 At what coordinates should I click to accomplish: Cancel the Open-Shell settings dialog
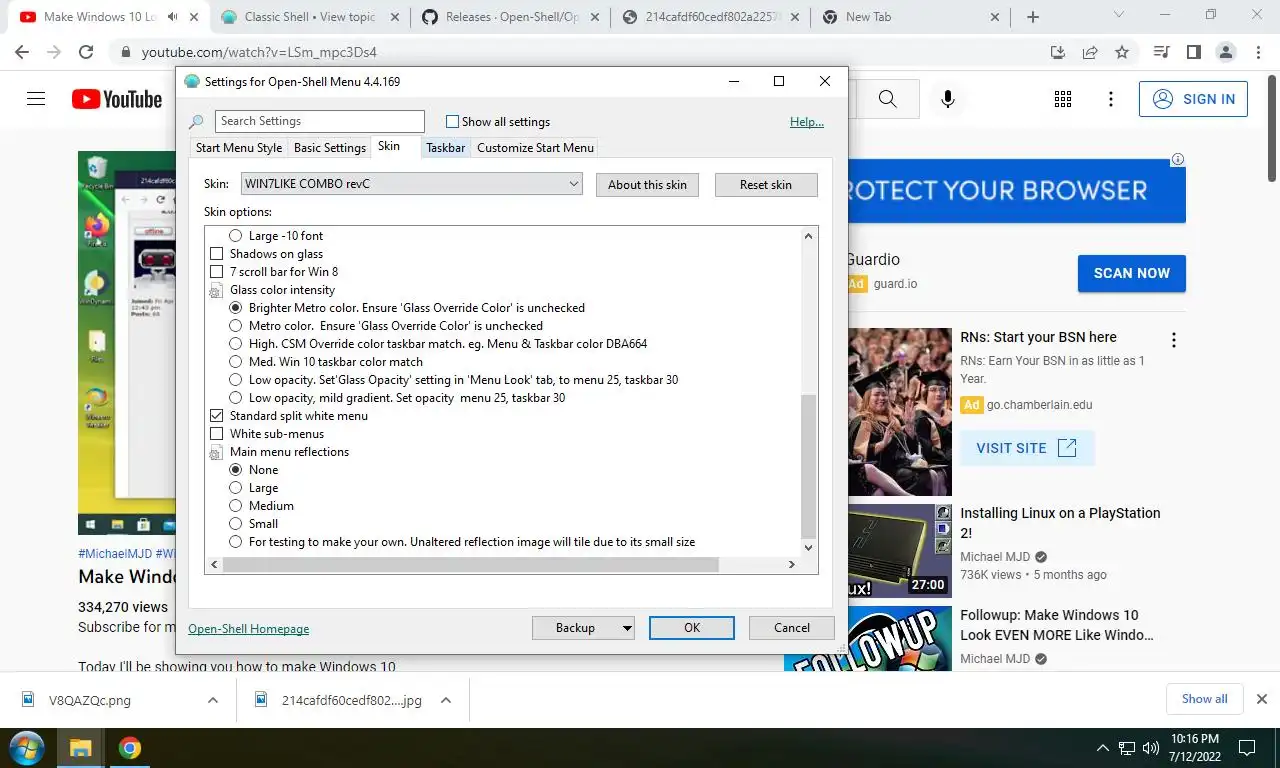[x=792, y=628]
